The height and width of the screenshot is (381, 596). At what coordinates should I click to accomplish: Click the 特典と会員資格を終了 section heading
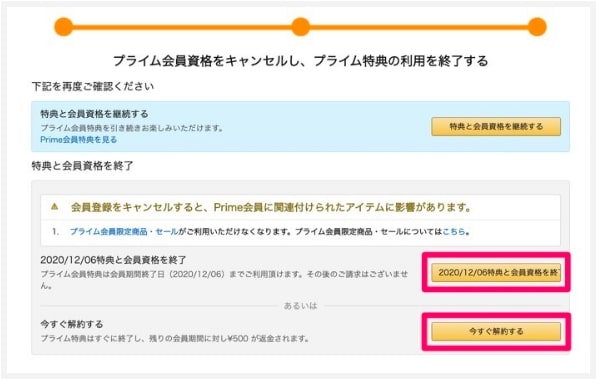tap(82, 166)
